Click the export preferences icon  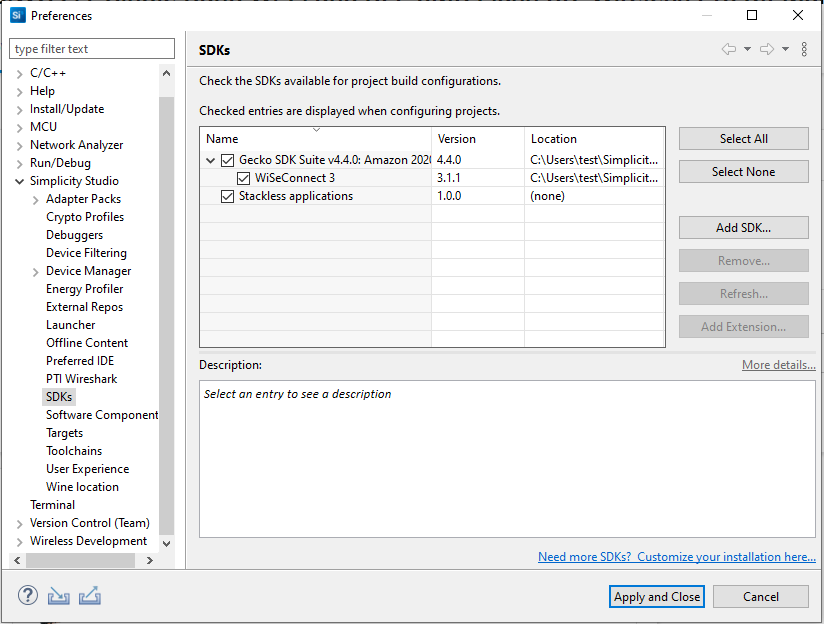pyautogui.click(x=90, y=596)
